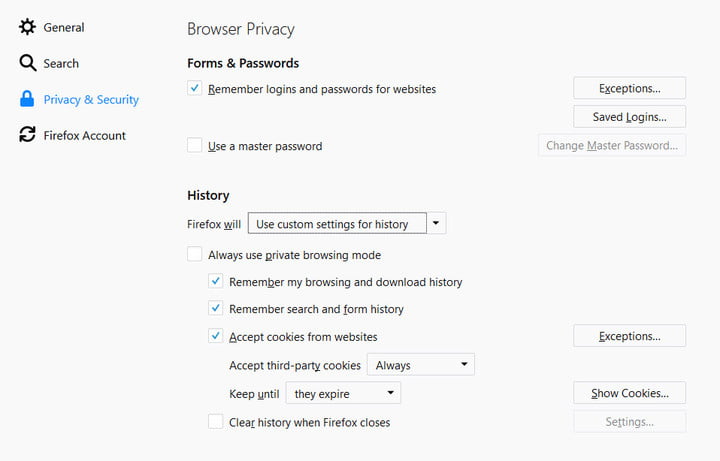The width and height of the screenshot is (720, 461).
Task: Click the Show Cookies button
Action: coord(629,393)
